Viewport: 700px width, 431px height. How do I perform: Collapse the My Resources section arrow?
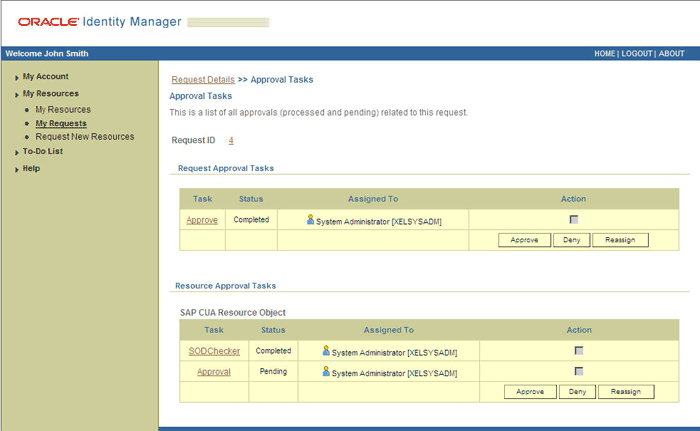coord(17,94)
